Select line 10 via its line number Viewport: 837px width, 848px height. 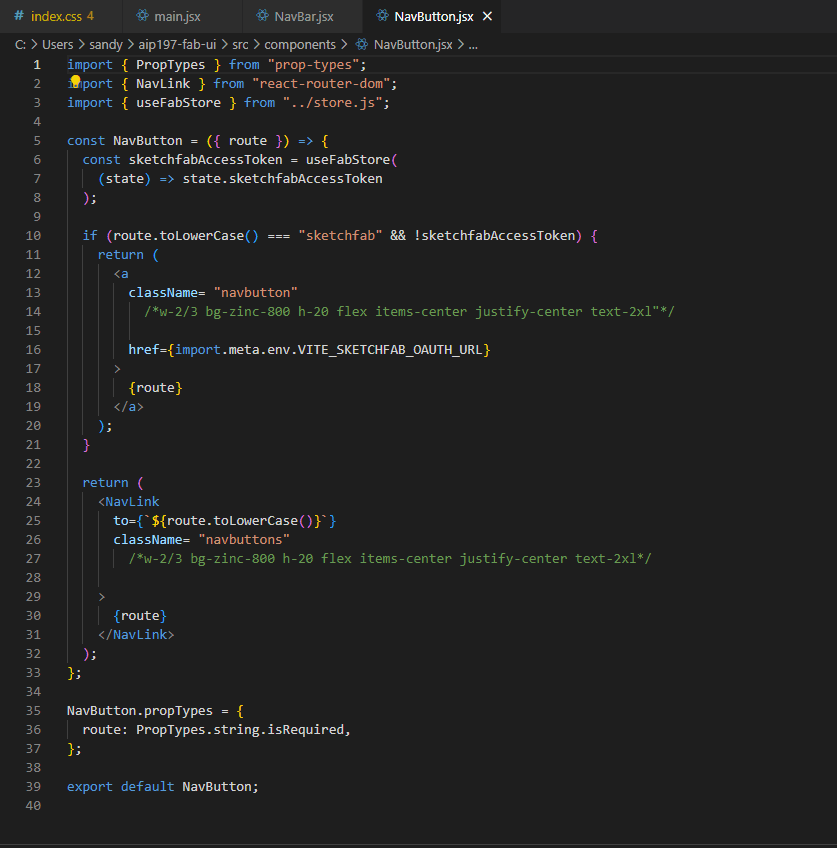coord(34,235)
